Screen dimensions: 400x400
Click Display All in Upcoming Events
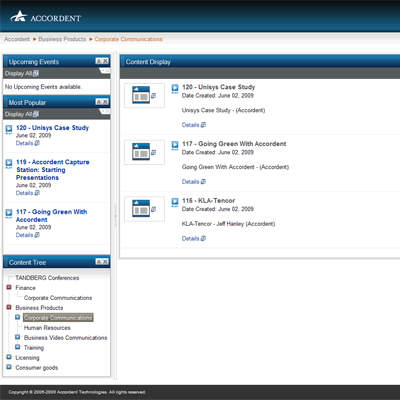[x=18, y=74]
